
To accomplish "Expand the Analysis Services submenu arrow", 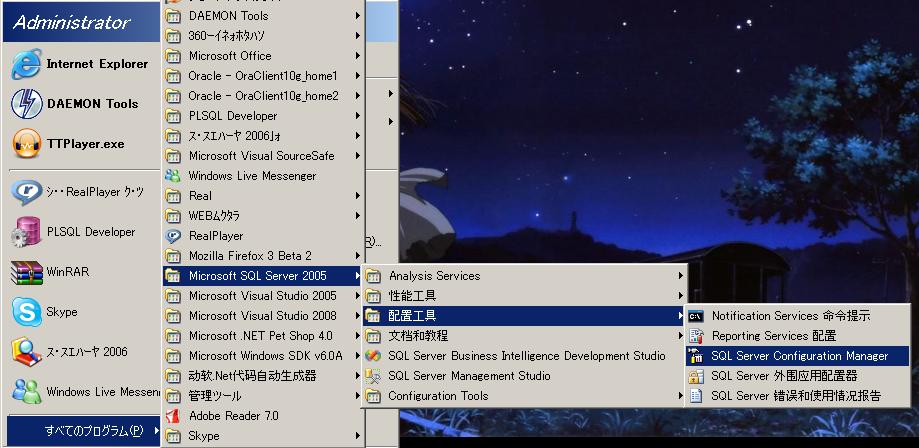I will click(681, 276).
